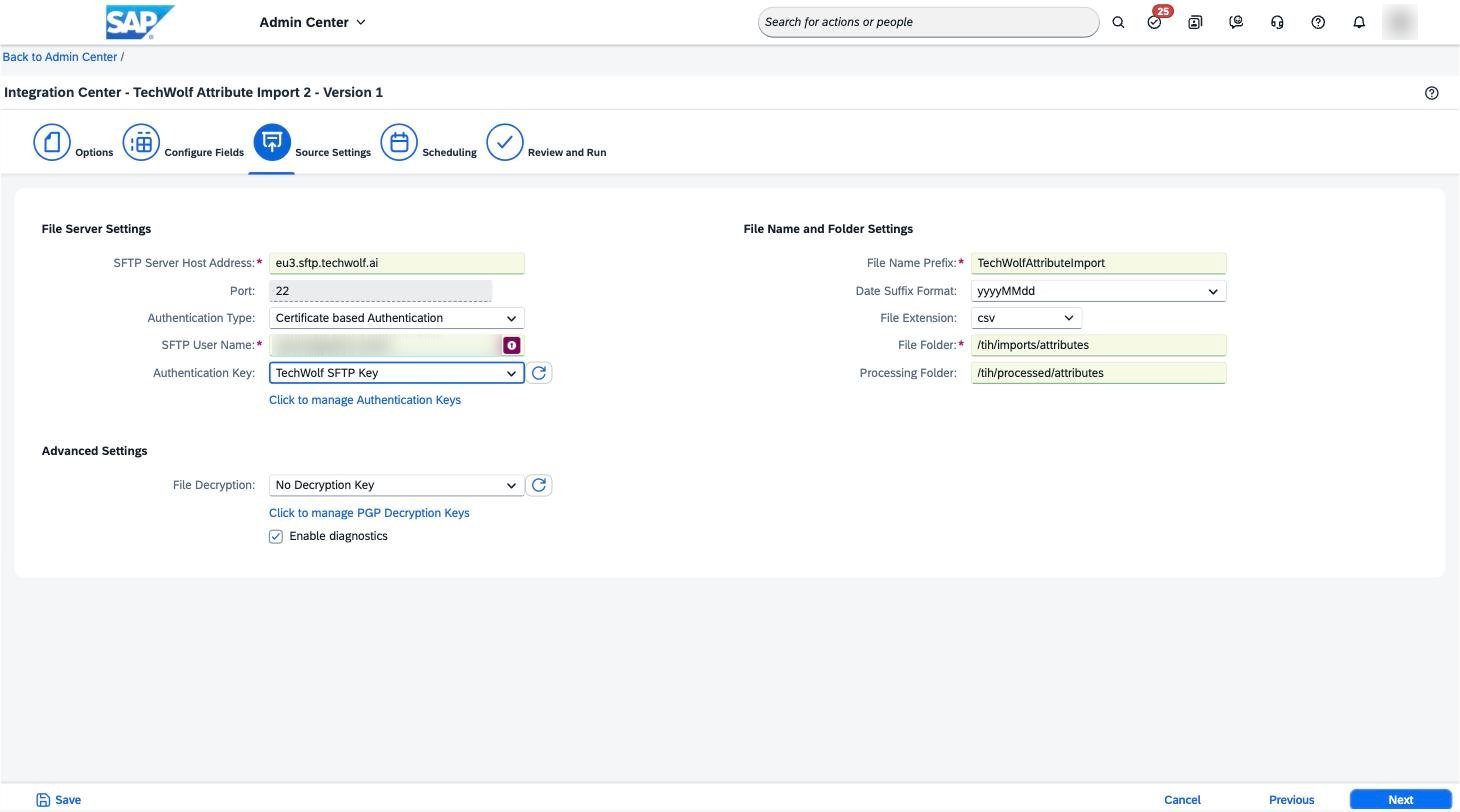The height and width of the screenshot is (812, 1460).
Task: Click the SFTP Server Host Address field
Action: coord(397,263)
